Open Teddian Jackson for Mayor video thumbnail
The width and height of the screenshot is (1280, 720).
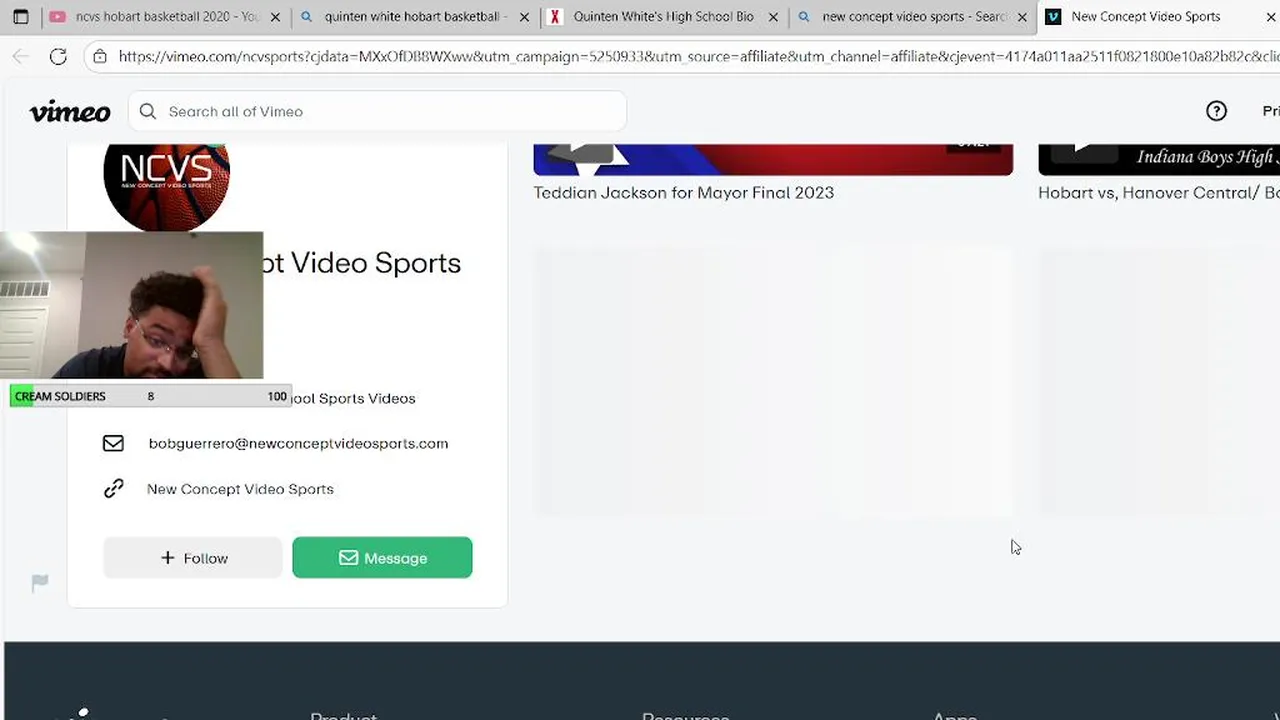tap(773, 160)
